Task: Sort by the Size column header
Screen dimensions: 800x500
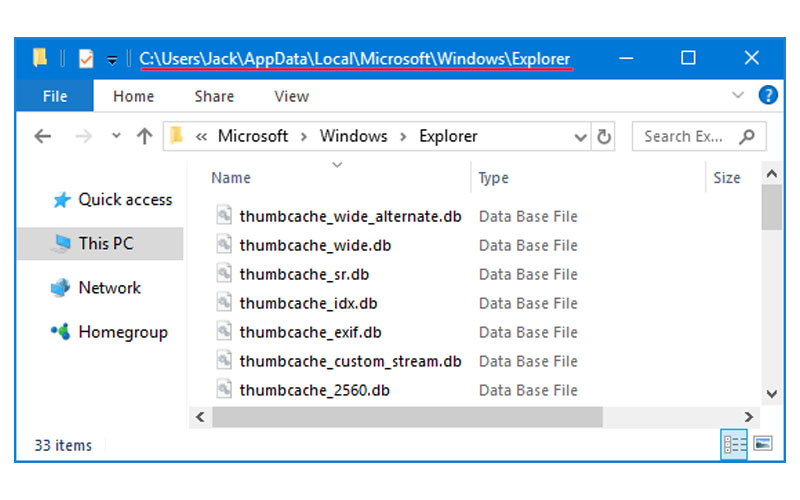Action: click(727, 178)
